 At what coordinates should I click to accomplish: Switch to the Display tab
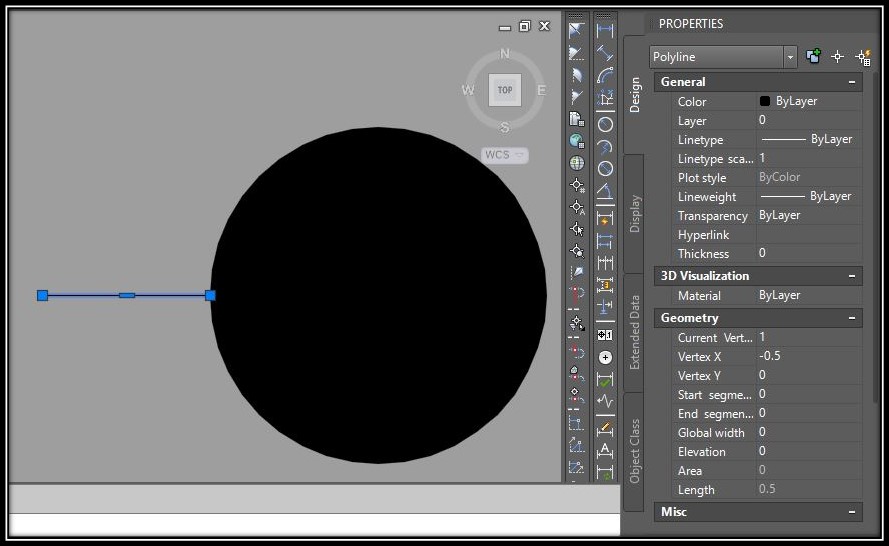pos(634,214)
